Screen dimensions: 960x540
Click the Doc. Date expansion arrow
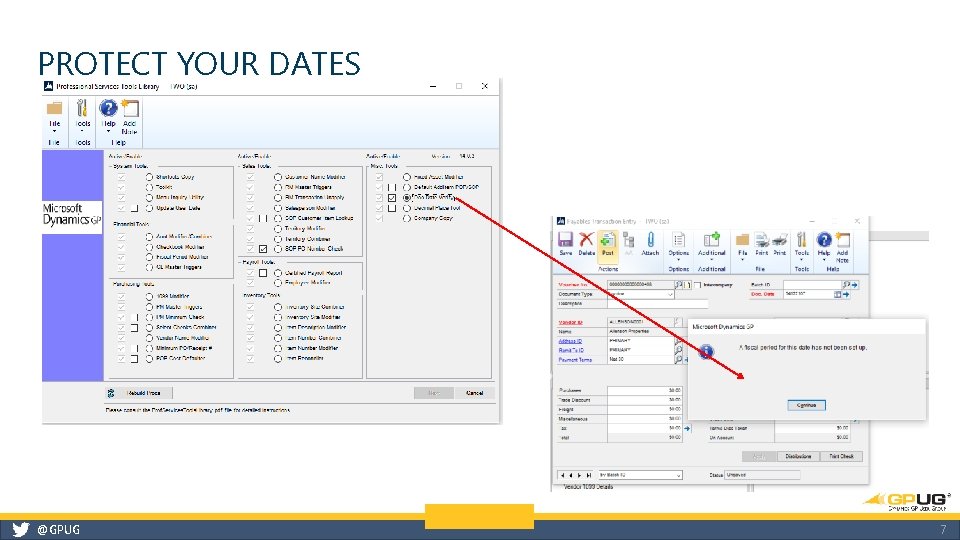point(846,294)
